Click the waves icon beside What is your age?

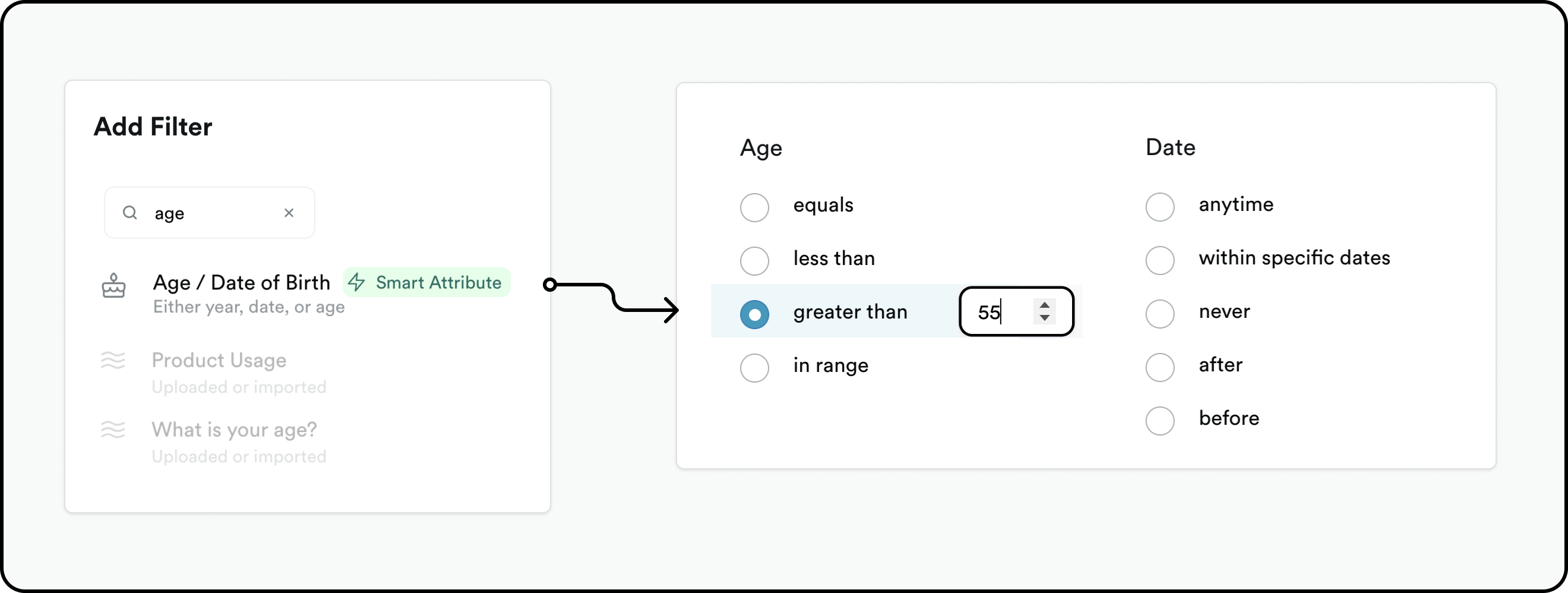113,430
